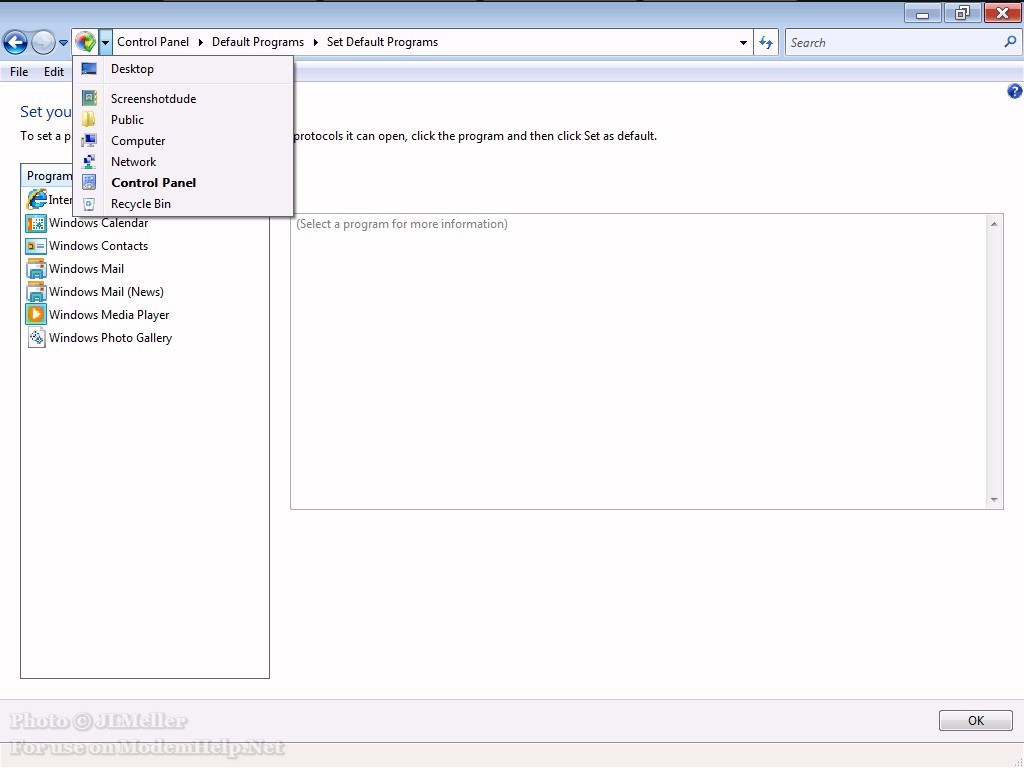
Task: Click the Windows Contacts icon
Action: click(x=36, y=246)
